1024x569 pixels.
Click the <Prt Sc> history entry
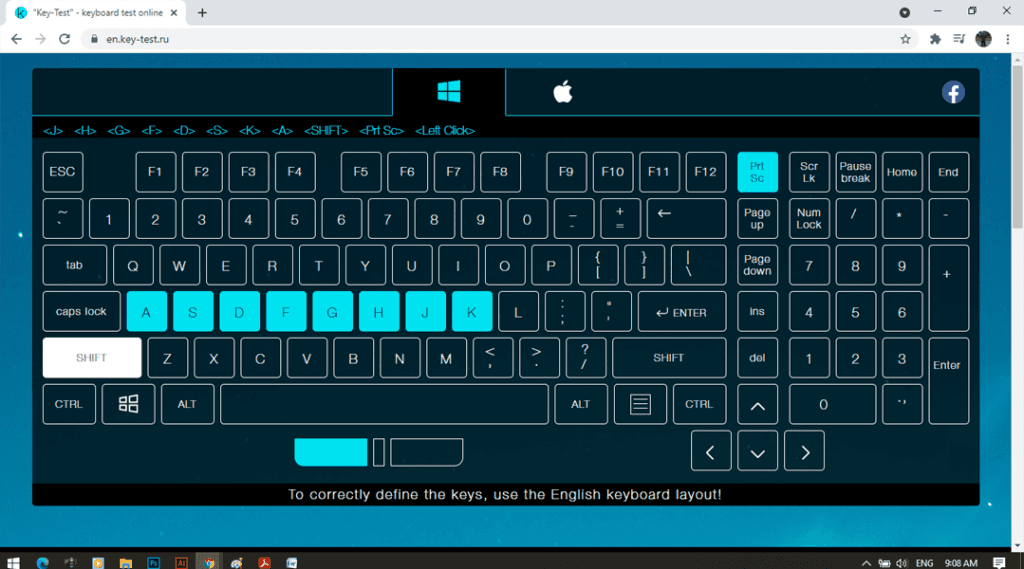(381, 131)
